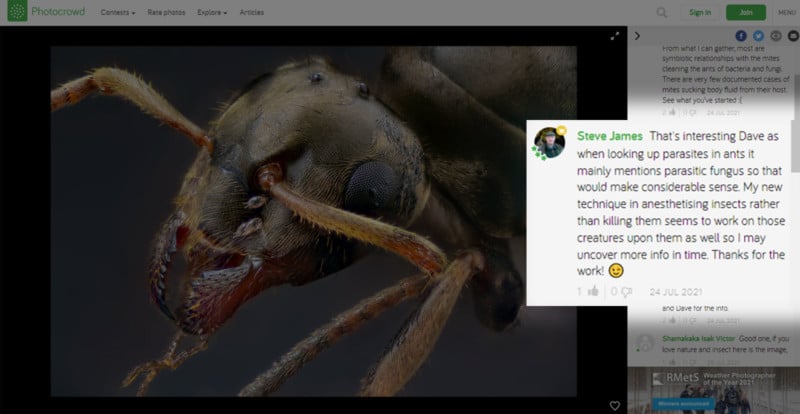Image resolution: width=800 pixels, height=414 pixels.
Task: Favorite the ant photo with heart icon
Action: [615, 405]
